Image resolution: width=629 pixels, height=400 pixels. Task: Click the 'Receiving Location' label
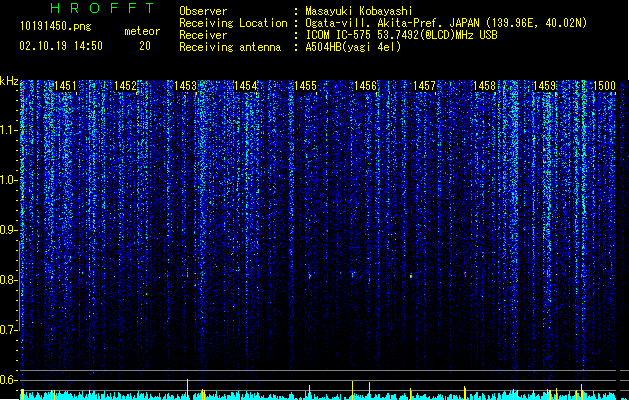pos(233,23)
